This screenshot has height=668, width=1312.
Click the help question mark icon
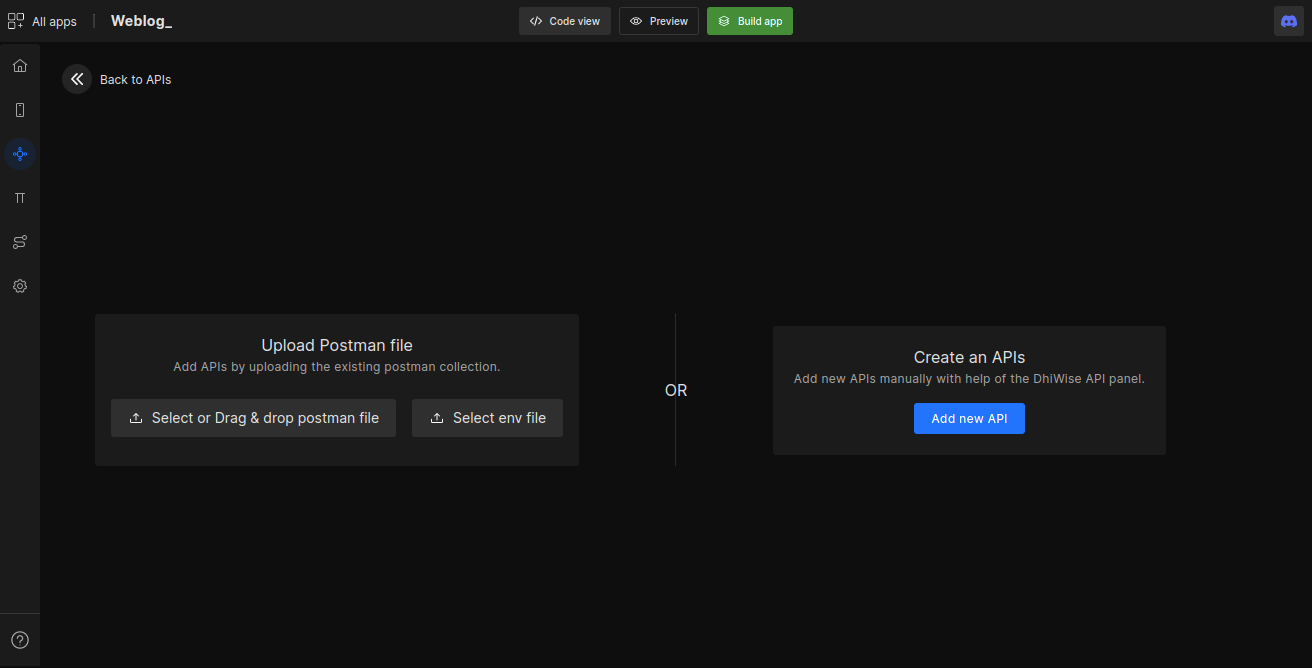pyautogui.click(x=20, y=640)
